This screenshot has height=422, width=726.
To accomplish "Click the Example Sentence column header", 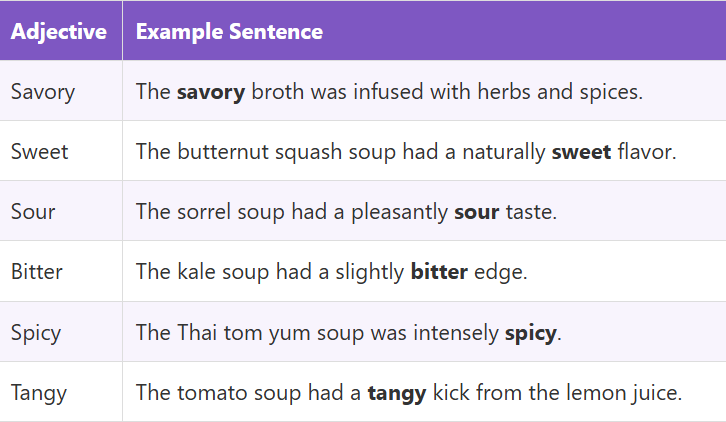I will [x=229, y=32].
